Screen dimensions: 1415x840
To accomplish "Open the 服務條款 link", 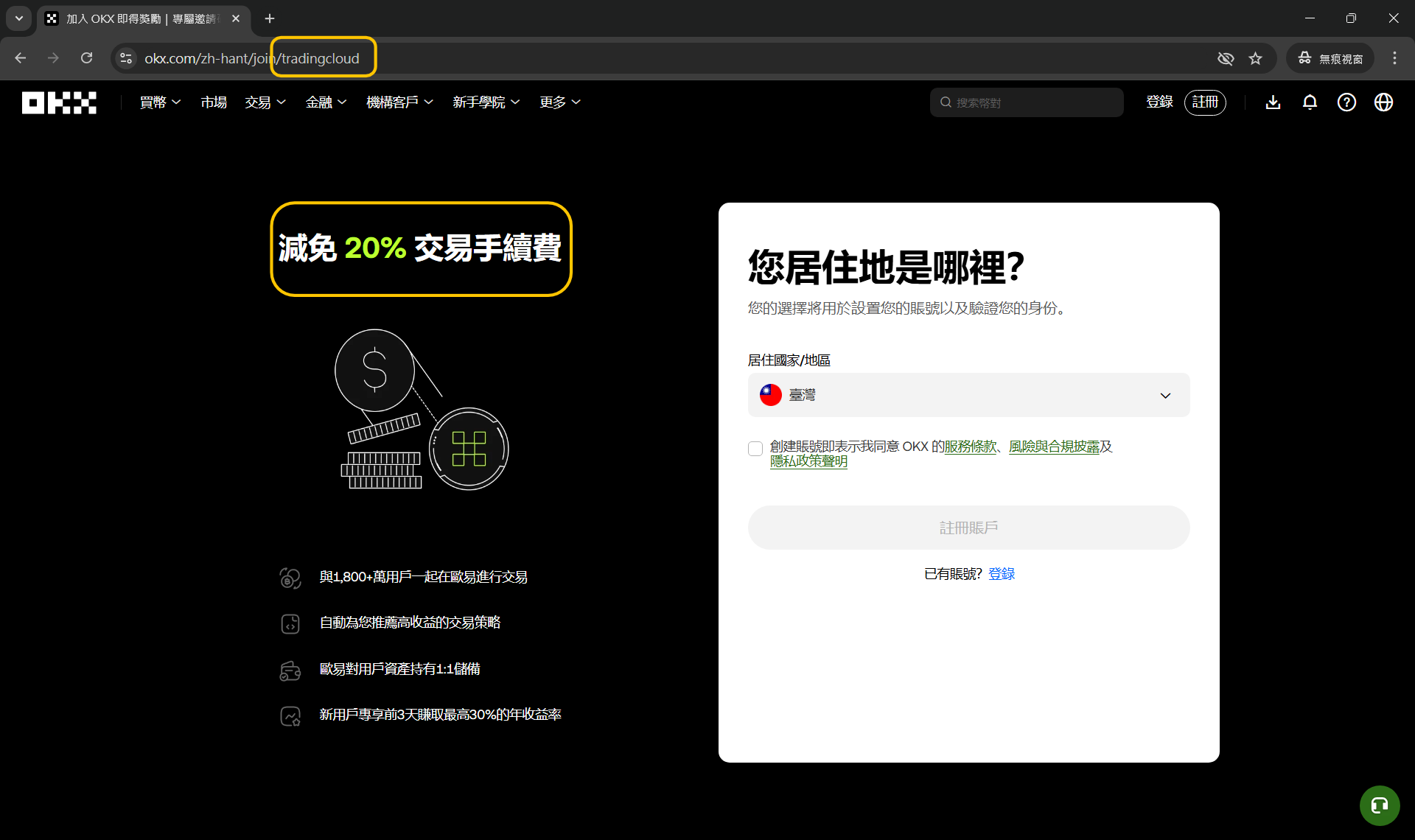I will [970, 447].
